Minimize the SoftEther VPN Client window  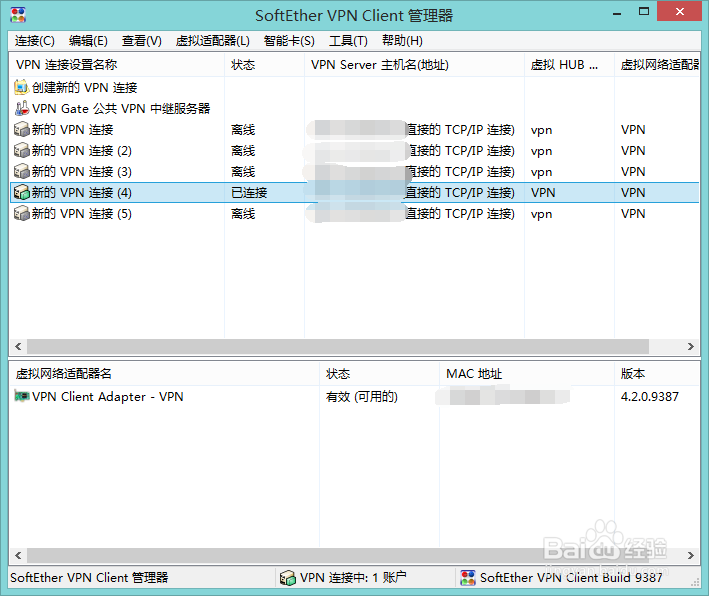617,13
